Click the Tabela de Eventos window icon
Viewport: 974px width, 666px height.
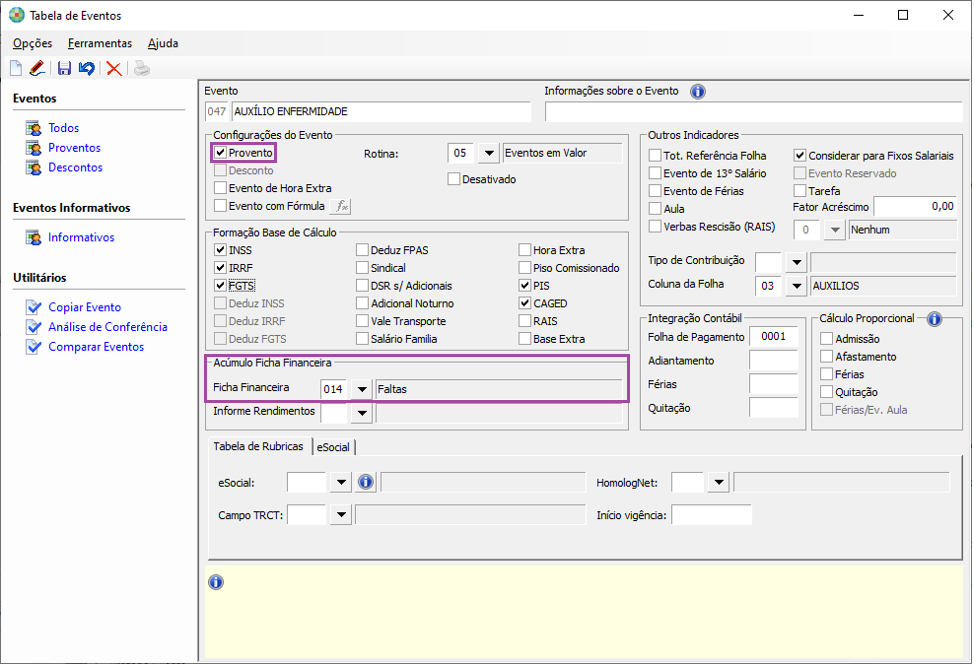click(17, 15)
